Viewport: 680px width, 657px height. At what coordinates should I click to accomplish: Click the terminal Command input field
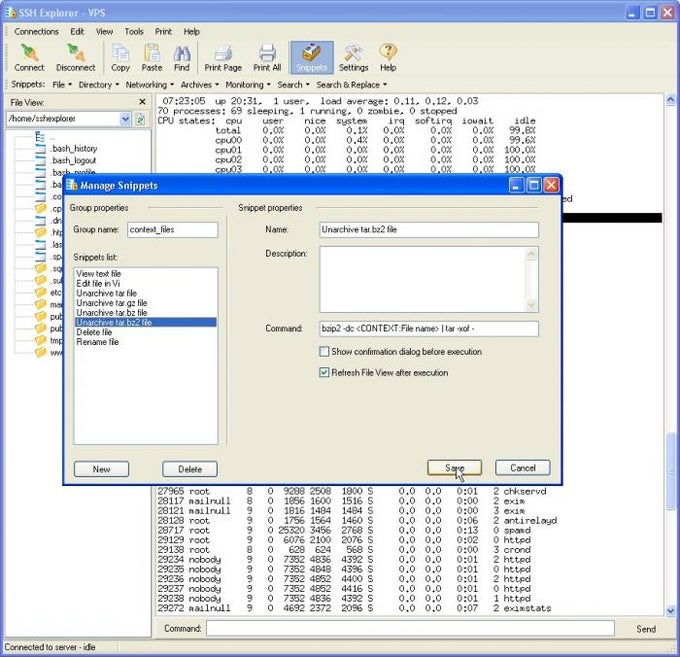click(x=410, y=628)
